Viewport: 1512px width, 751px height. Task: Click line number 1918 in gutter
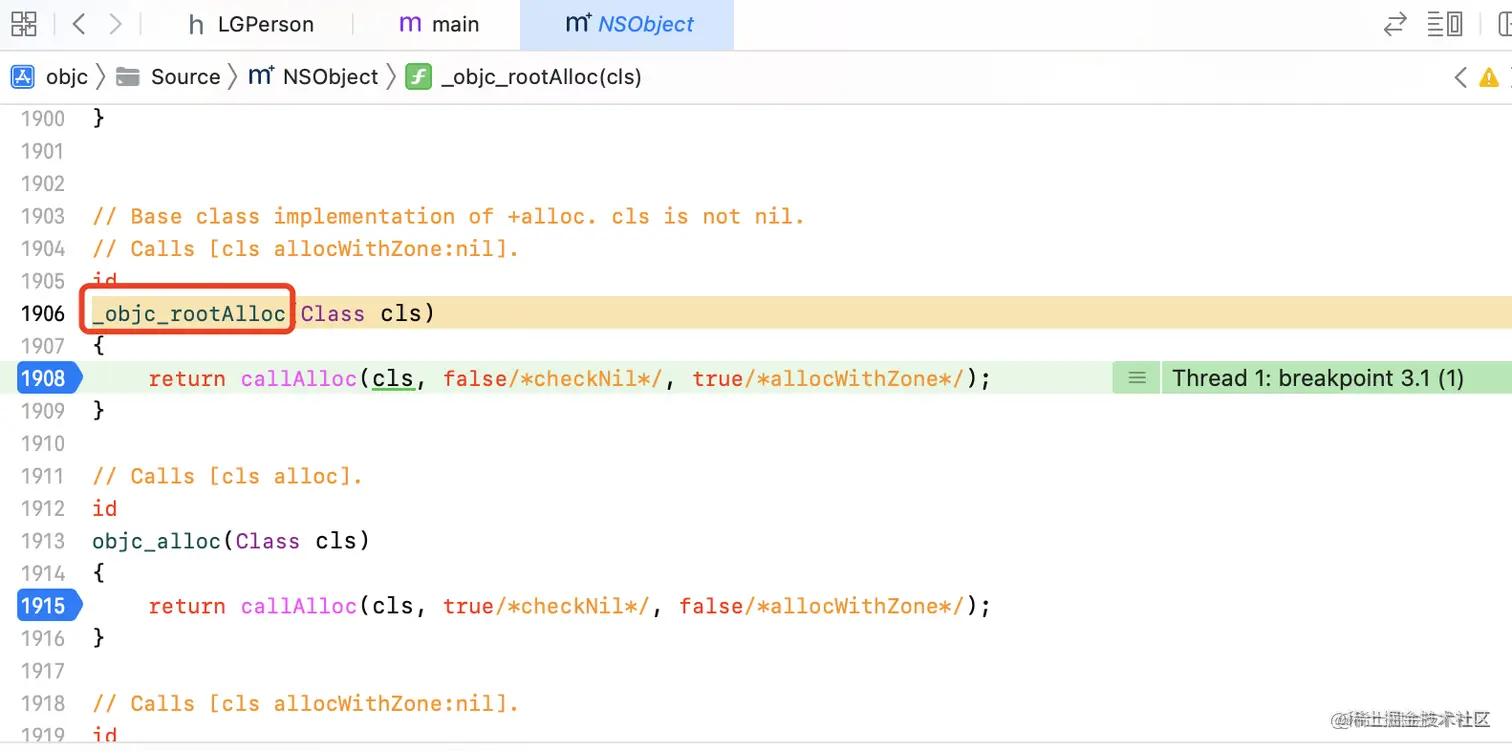(x=43, y=704)
